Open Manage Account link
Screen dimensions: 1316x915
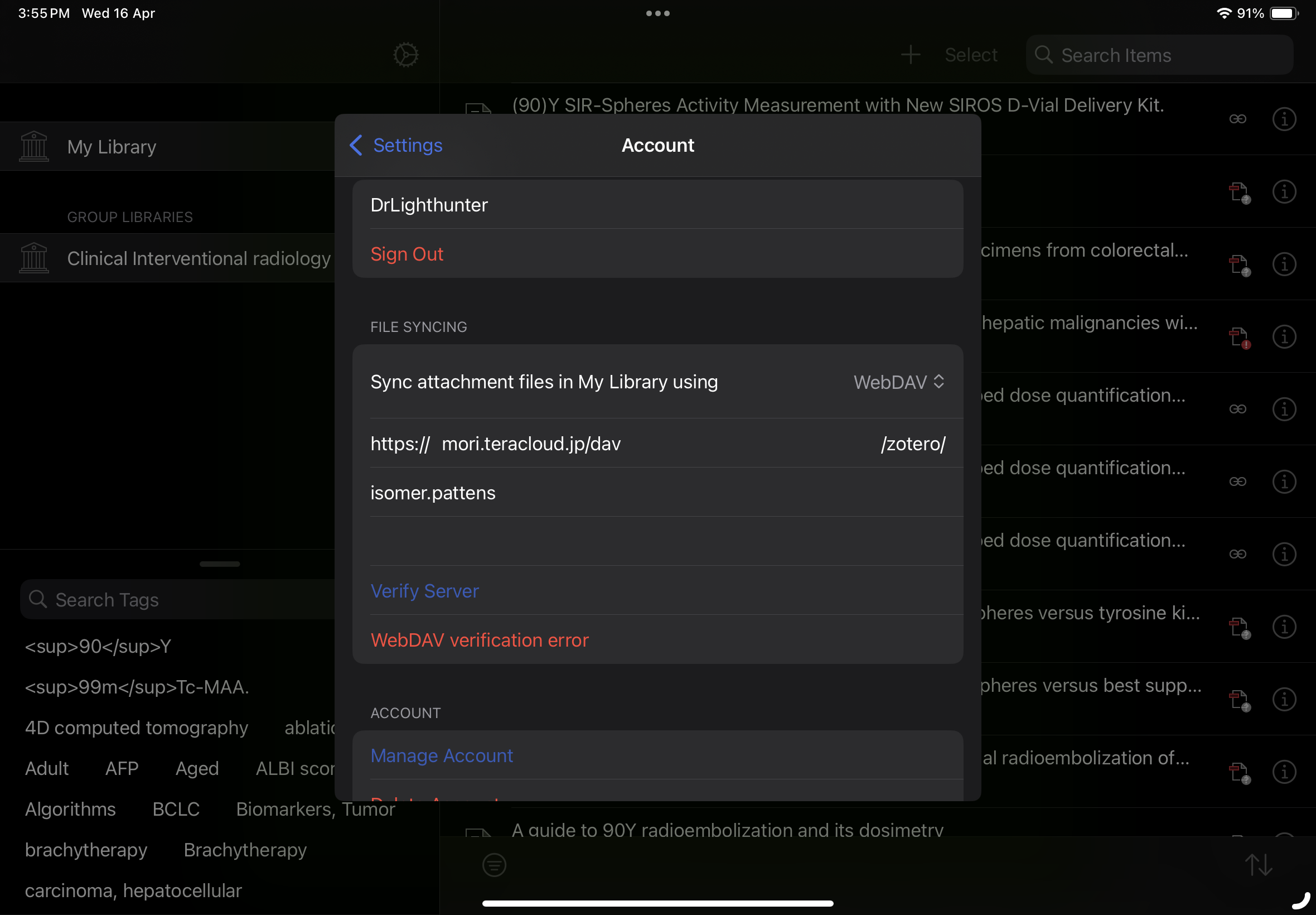coord(442,755)
